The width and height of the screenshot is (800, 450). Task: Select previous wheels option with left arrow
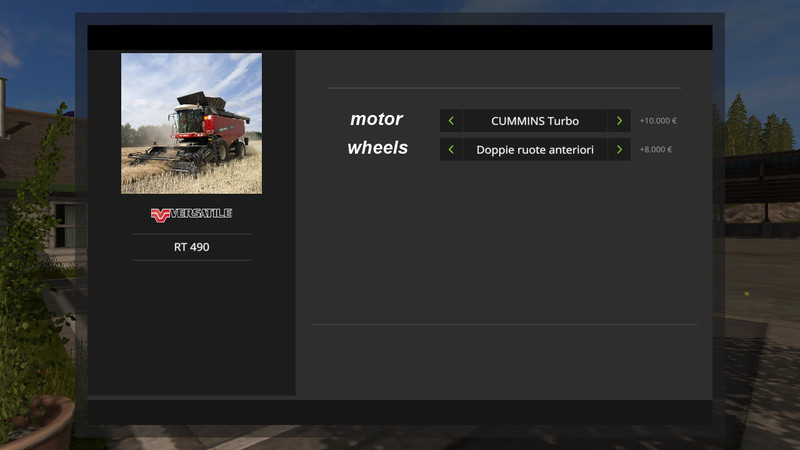point(451,150)
